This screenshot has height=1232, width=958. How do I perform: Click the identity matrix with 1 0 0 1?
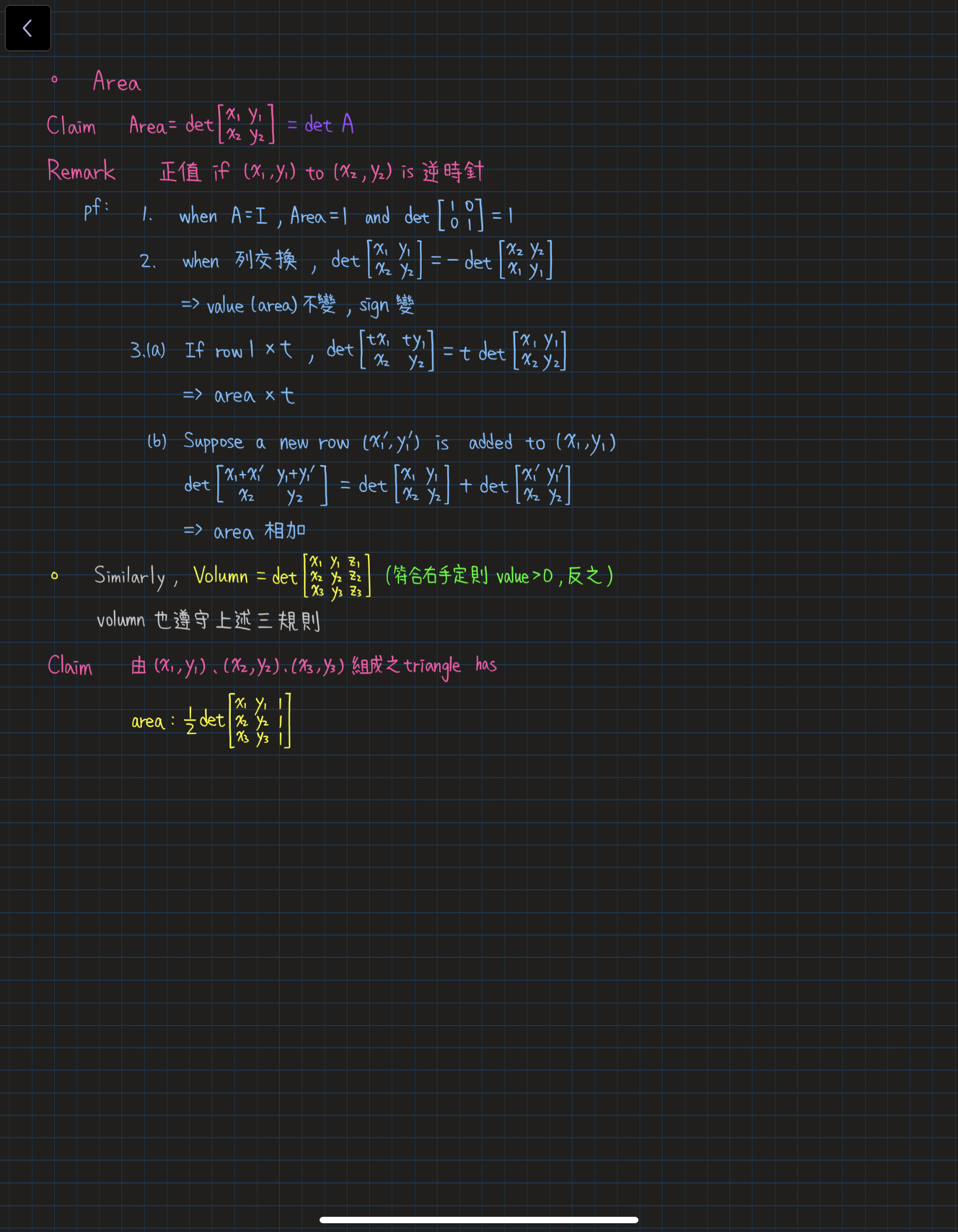tap(461, 215)
